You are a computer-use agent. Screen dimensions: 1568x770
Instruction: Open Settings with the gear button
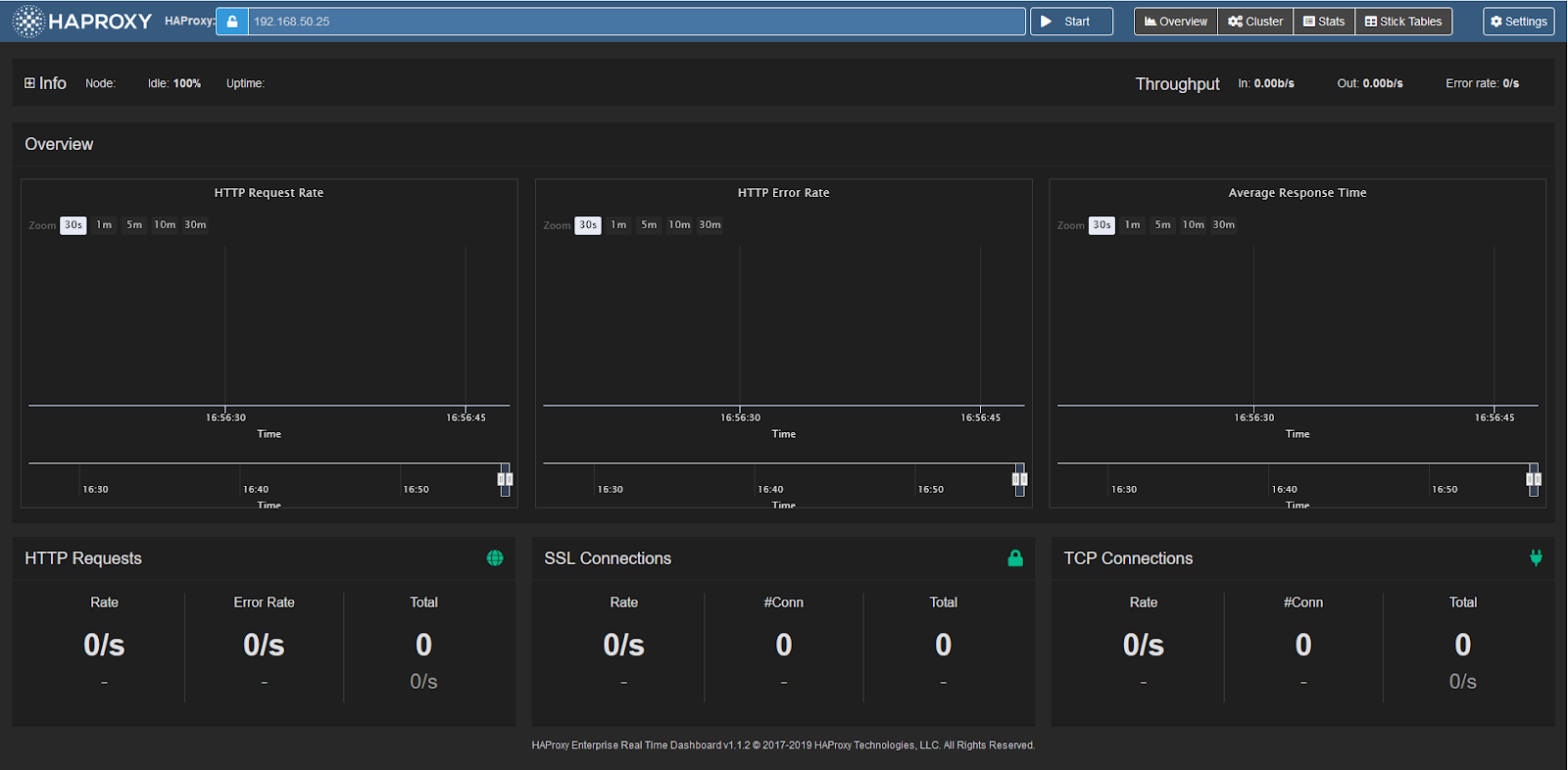click(1518, 22)
